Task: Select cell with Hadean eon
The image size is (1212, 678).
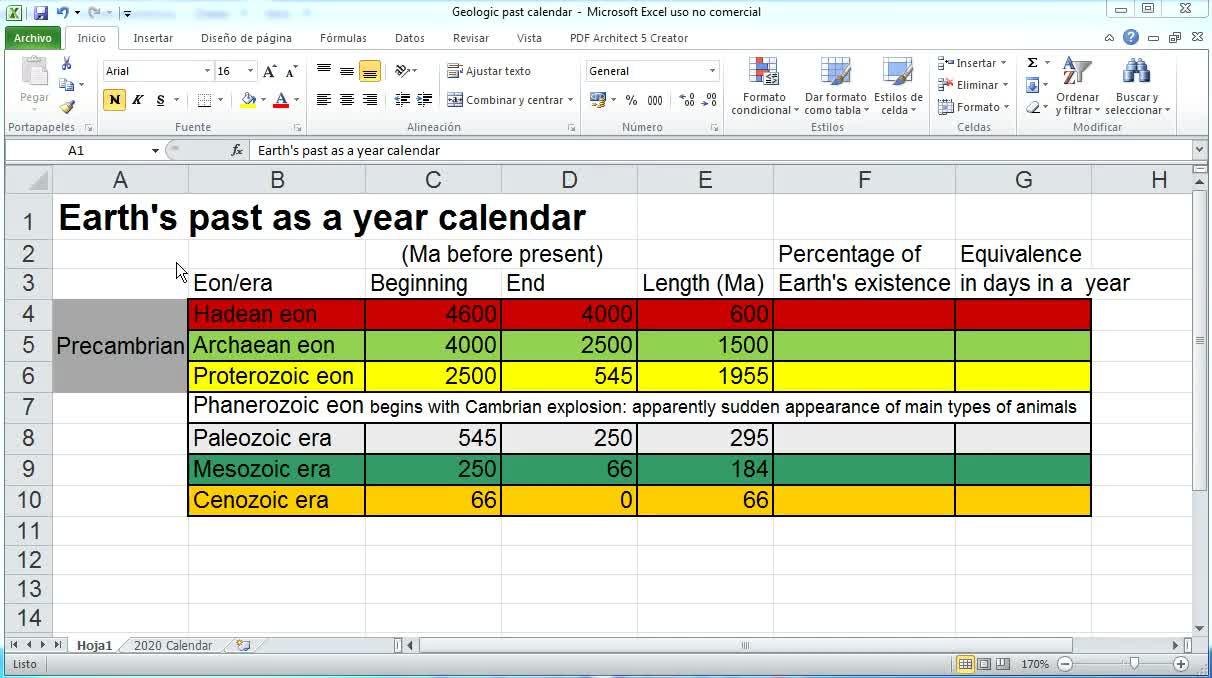Action: tap(277, 314)
